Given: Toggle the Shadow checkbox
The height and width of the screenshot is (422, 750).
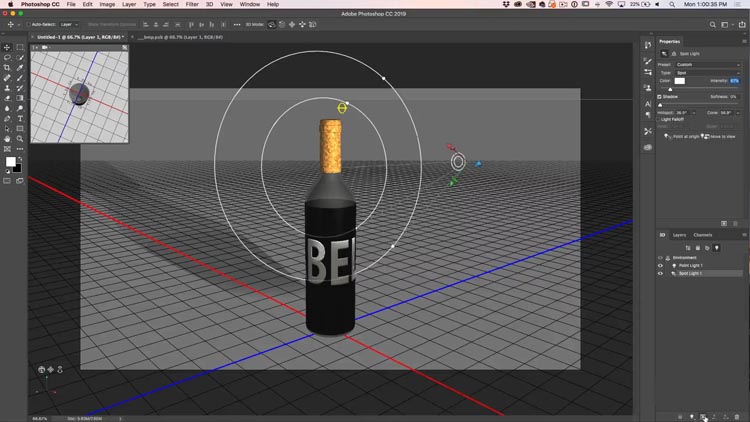Looking at the screenshot, I should (x=660, y=97).
